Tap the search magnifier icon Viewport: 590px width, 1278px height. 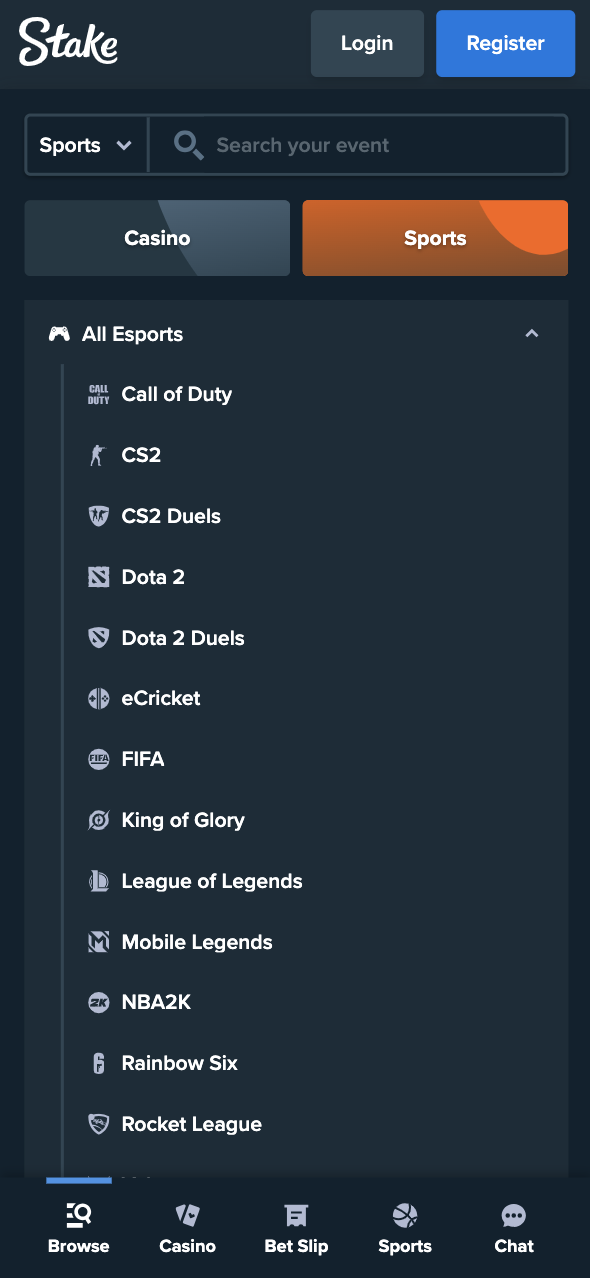[x=188, y=145]
